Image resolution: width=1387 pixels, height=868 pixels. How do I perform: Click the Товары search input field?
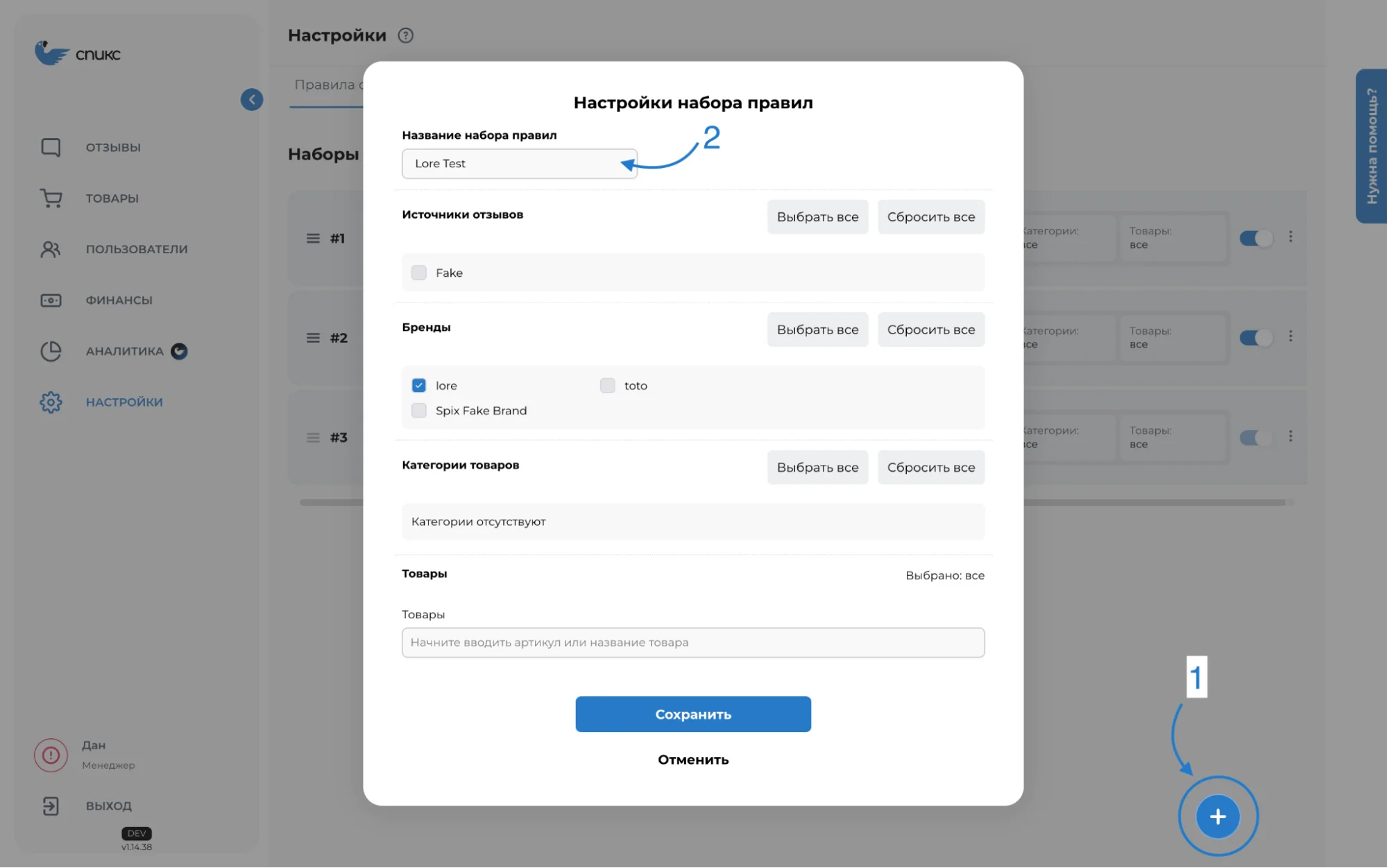(693, 642)
